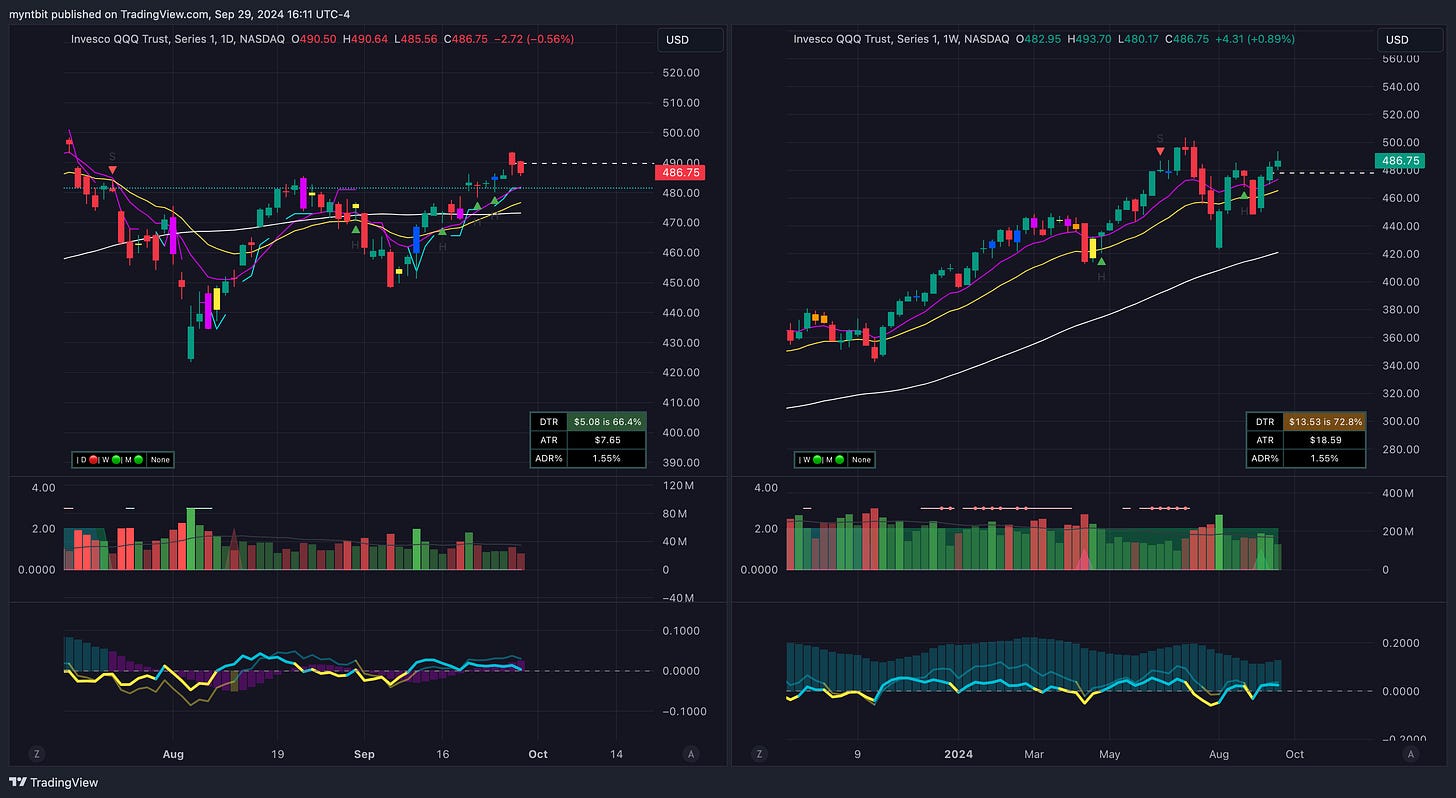1456x798 pixels.
Task: Click green M dot in daily indicator box
Action: 139,460
